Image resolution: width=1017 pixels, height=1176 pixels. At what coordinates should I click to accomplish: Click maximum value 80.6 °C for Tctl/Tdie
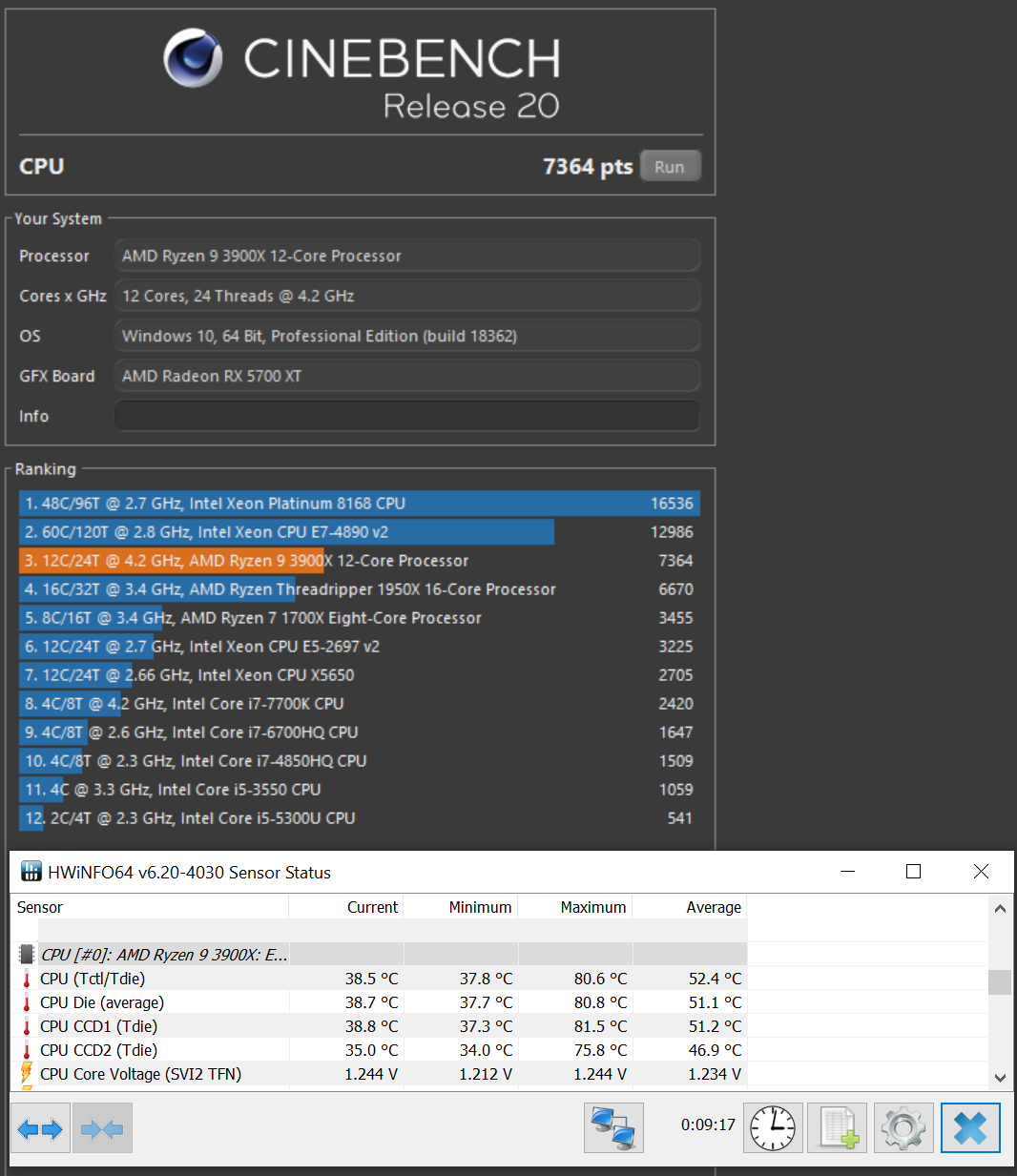tap(601, 979)
